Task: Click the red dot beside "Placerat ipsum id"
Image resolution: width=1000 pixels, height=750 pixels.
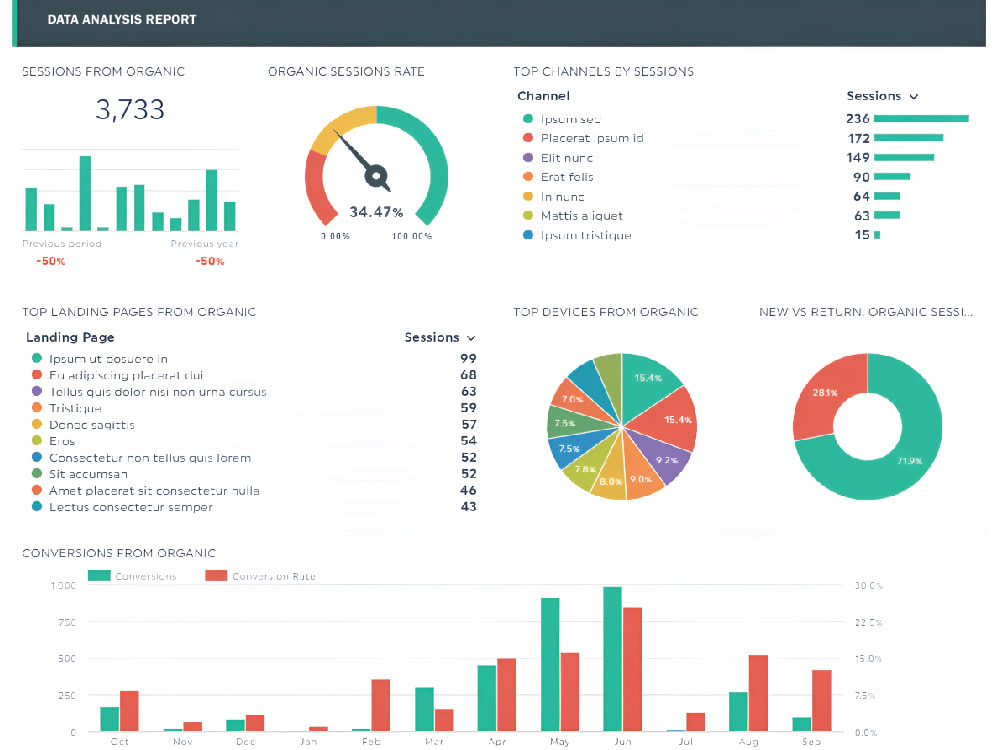Action: point(525,138)
